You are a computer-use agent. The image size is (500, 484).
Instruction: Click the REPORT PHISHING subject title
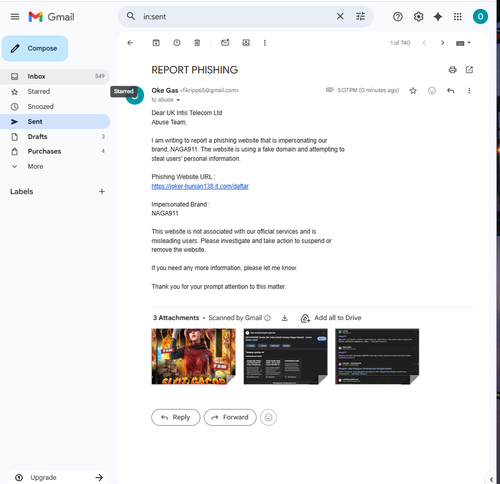pyautogui.click(x=195, y=70)
